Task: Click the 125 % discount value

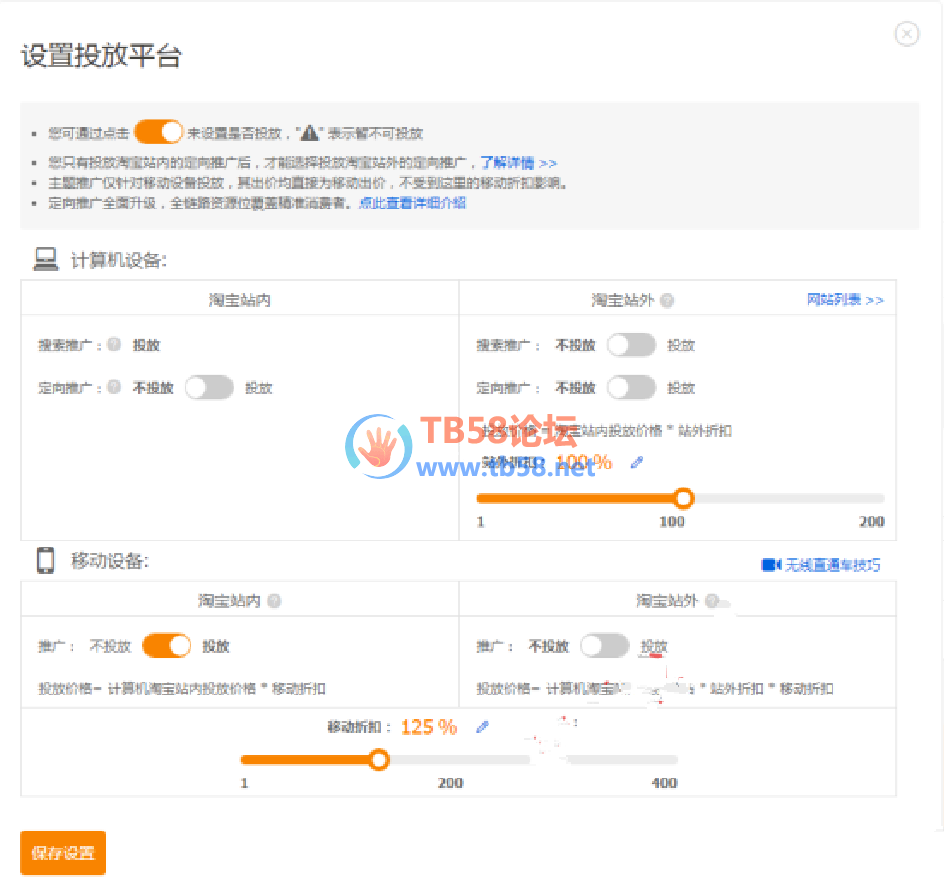Action: click(429, 727)
